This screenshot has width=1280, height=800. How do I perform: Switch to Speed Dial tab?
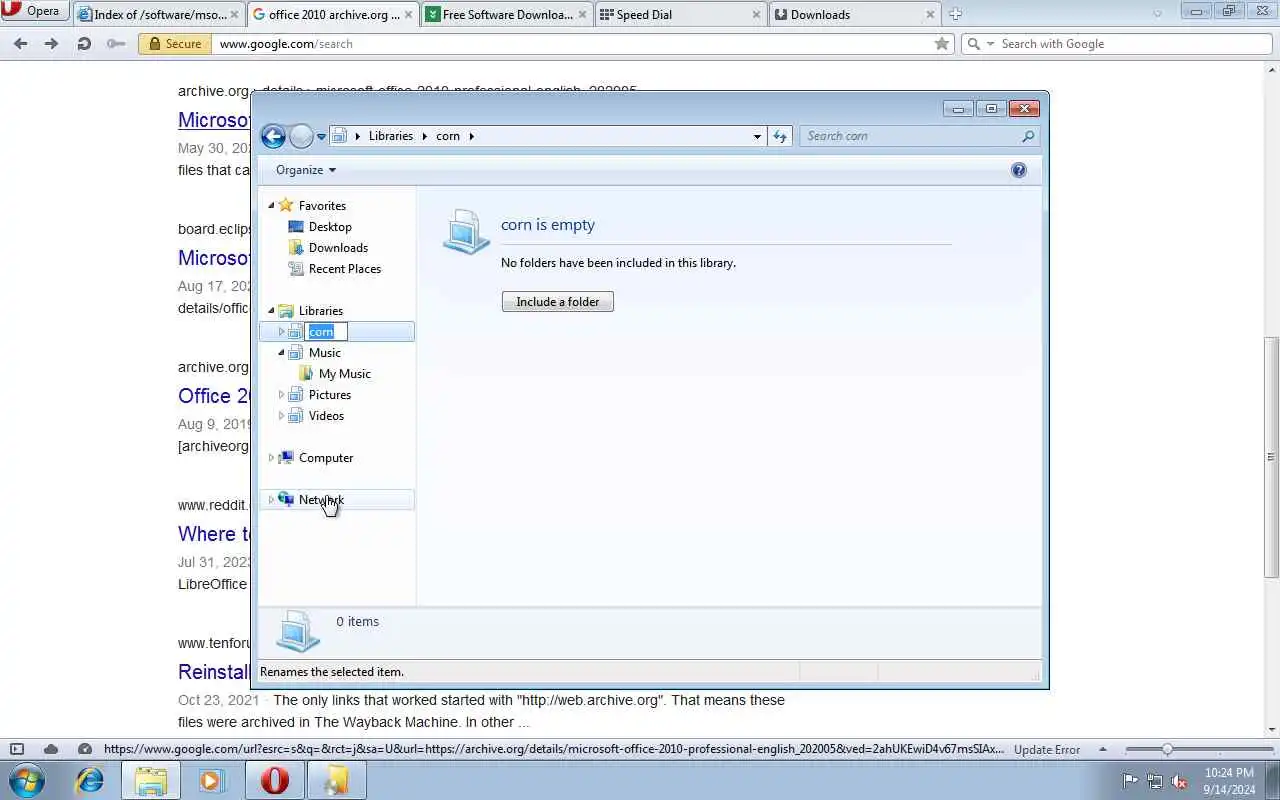click(x=681, y=14)
